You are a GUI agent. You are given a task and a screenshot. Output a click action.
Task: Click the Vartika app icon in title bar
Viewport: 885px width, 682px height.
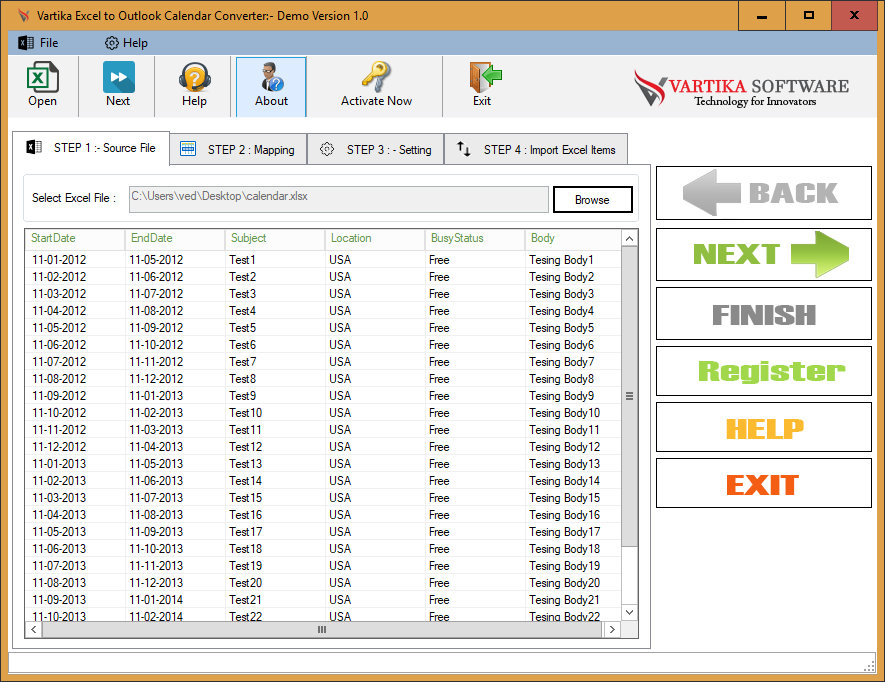point(23,15)
